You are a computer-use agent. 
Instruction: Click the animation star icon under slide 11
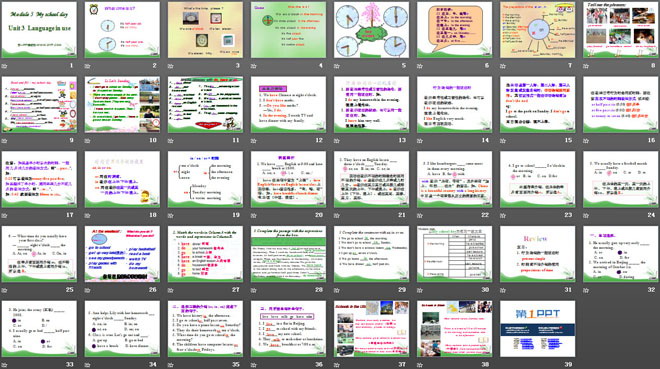tap(171, 141)
